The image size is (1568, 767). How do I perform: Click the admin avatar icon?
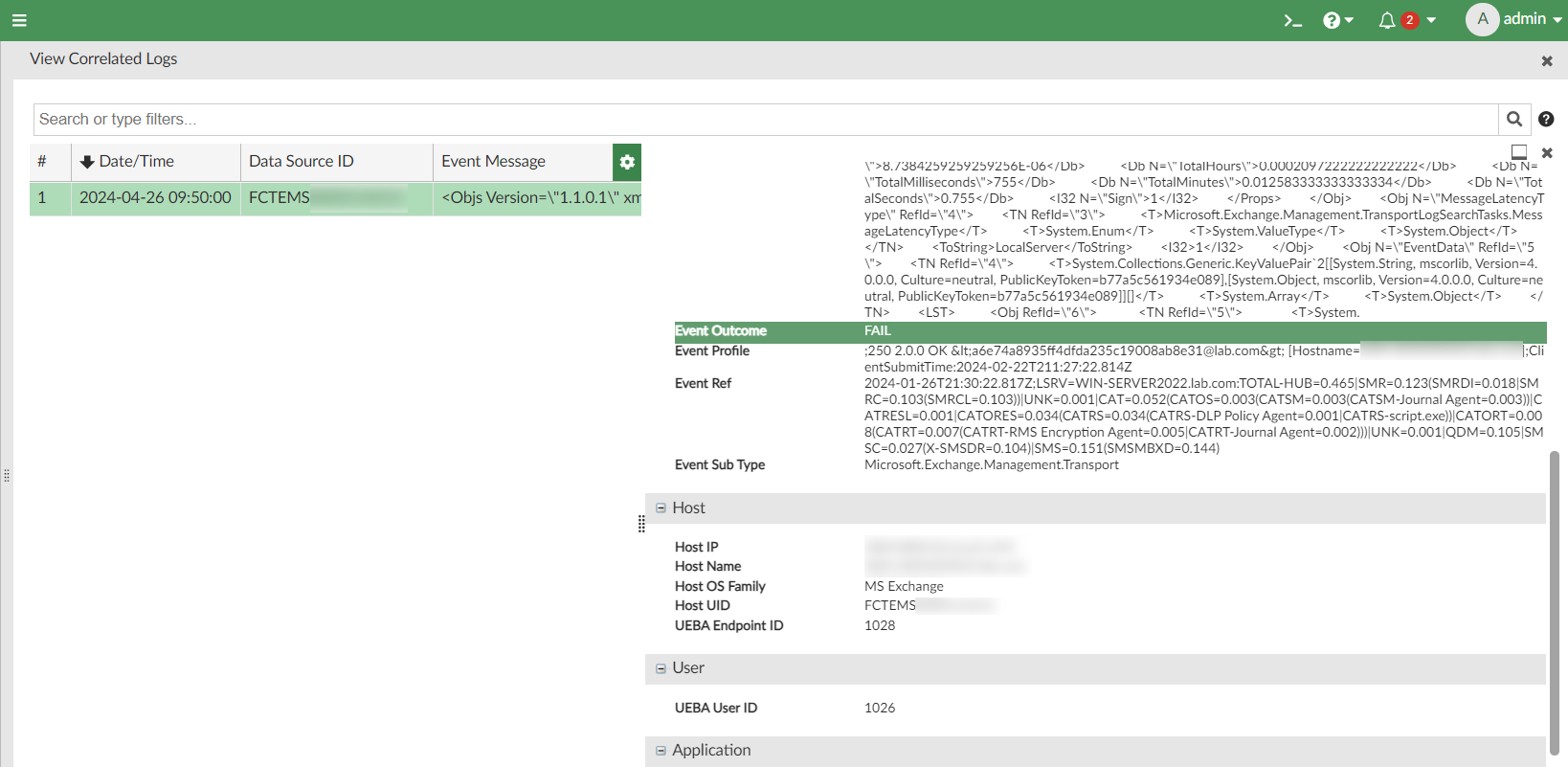1482,19
